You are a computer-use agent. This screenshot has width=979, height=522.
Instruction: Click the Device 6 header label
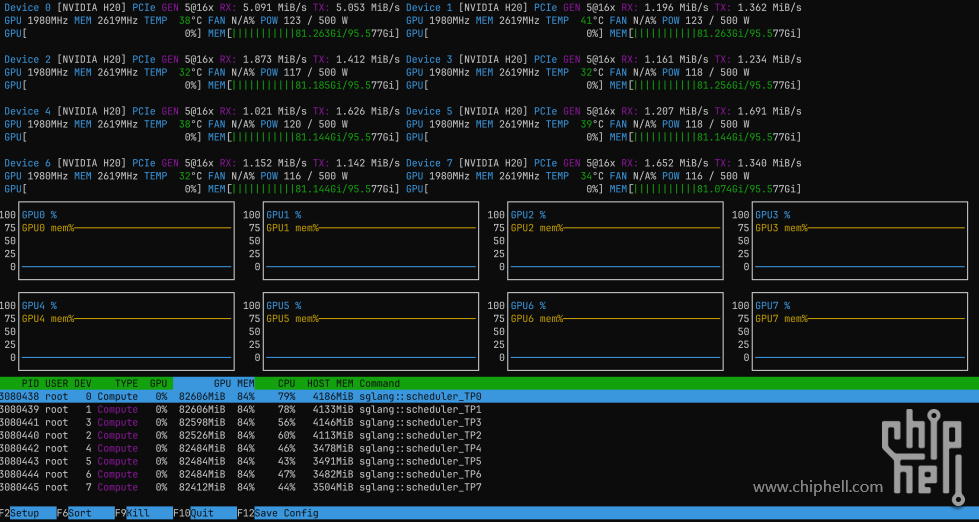(x=28, y=163)
